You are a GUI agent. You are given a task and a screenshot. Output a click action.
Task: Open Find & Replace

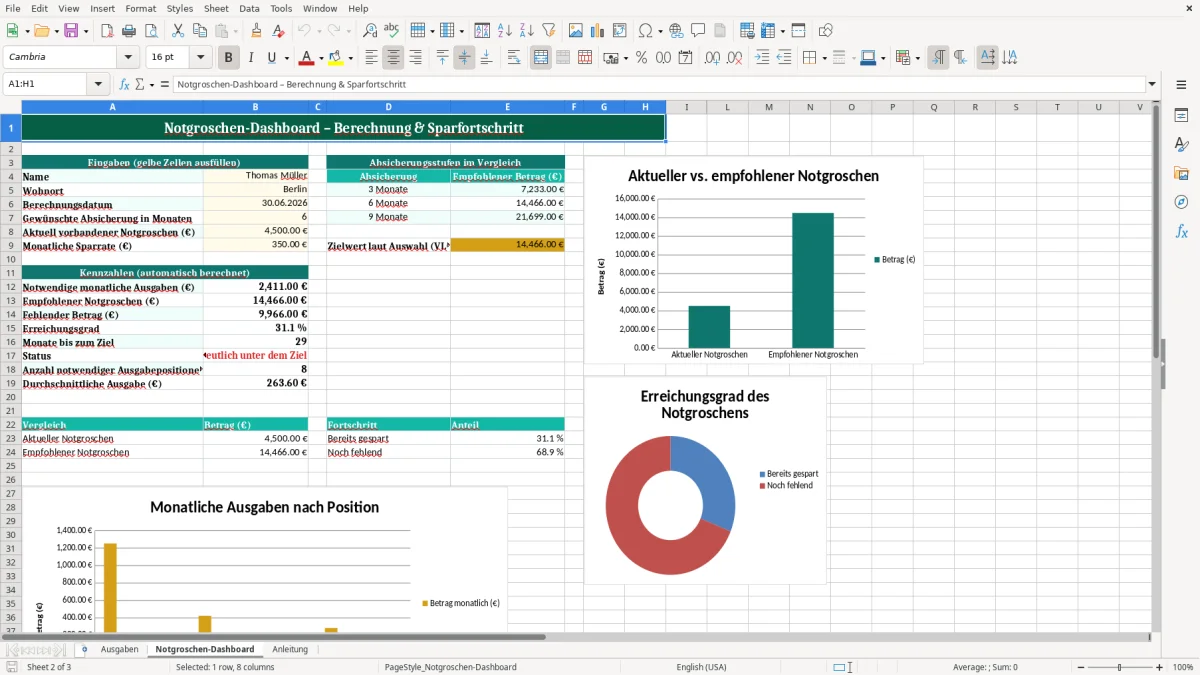click(x=370, y=31)
